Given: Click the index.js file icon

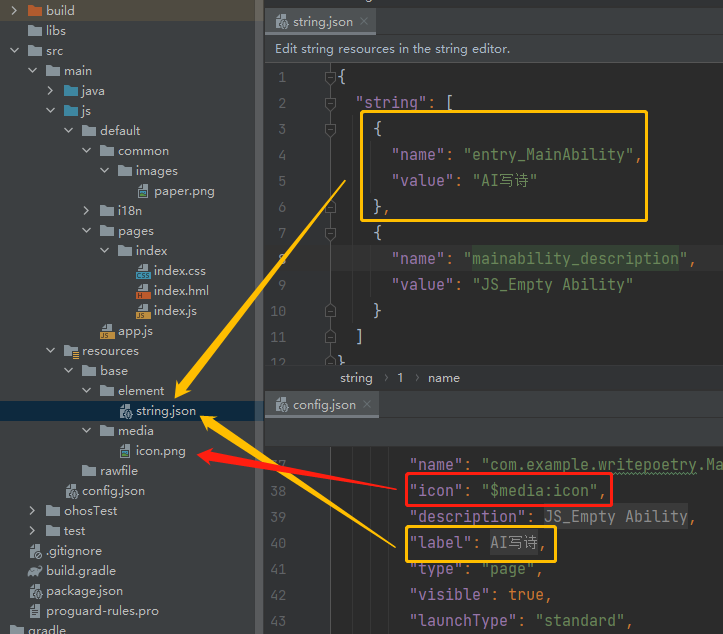Looking at the screenshot, I should point(143,311).
